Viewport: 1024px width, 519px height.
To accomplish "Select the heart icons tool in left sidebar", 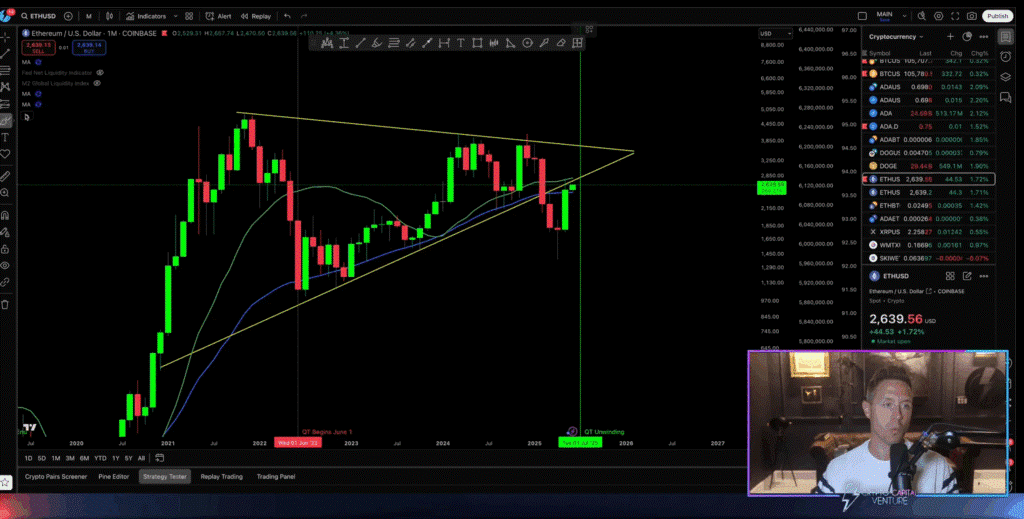I will pyautogui.click(x=5, y=154).
